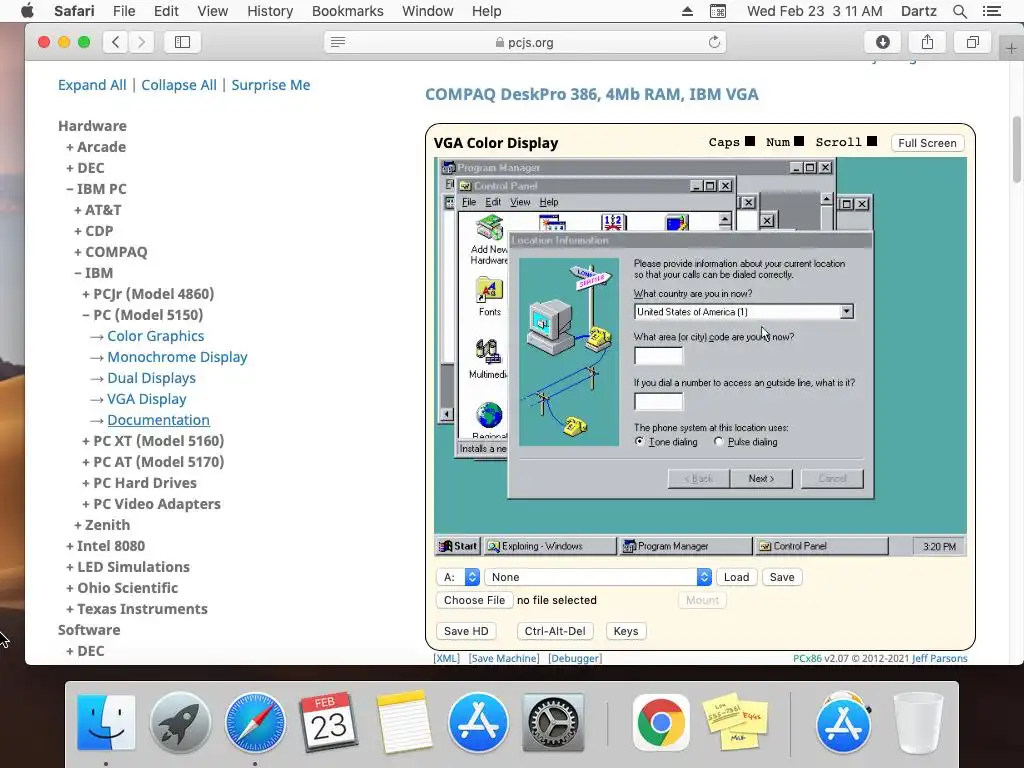1024x768 pixels.
Task: Open Safari downloads button
Action: [x=882, y=42]
